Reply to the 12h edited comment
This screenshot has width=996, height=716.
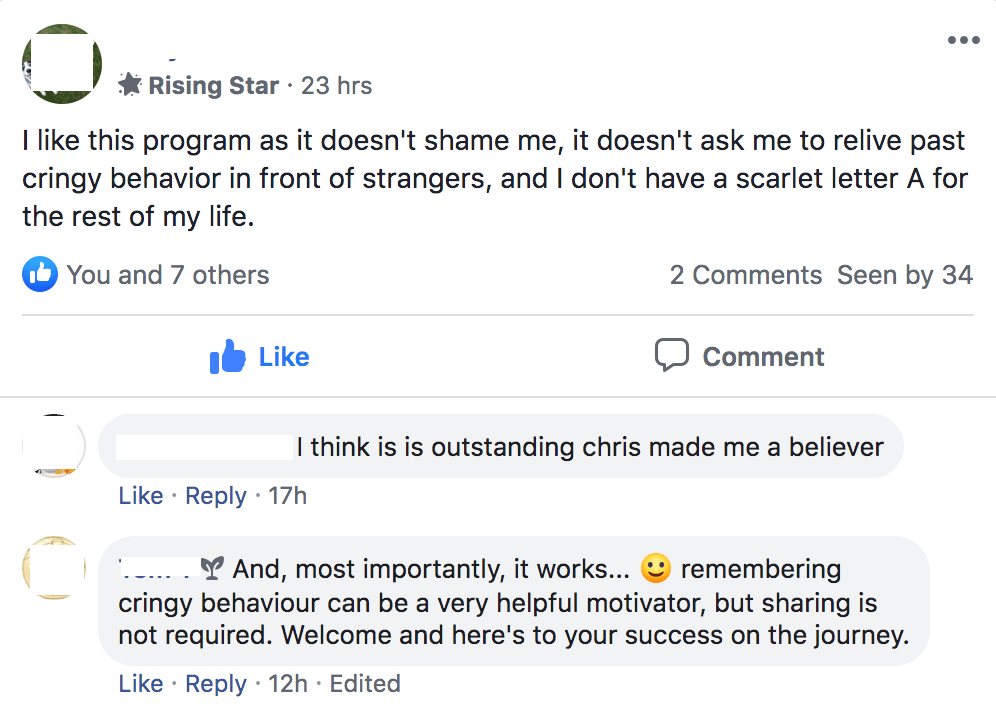pyautogui.click(x=215, y=684)
